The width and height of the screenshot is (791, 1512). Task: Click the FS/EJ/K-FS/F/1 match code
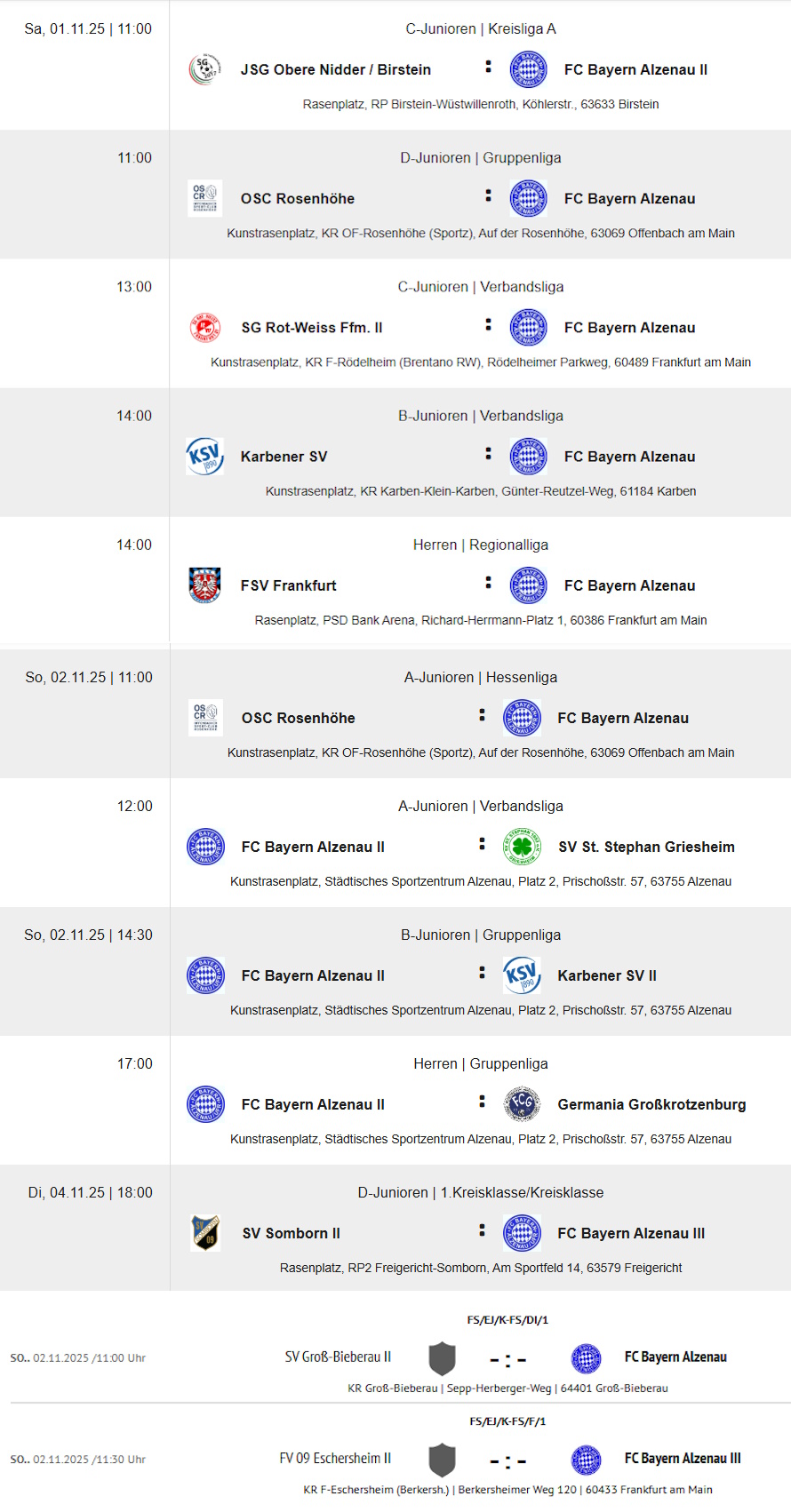(x=507, y=1421)
